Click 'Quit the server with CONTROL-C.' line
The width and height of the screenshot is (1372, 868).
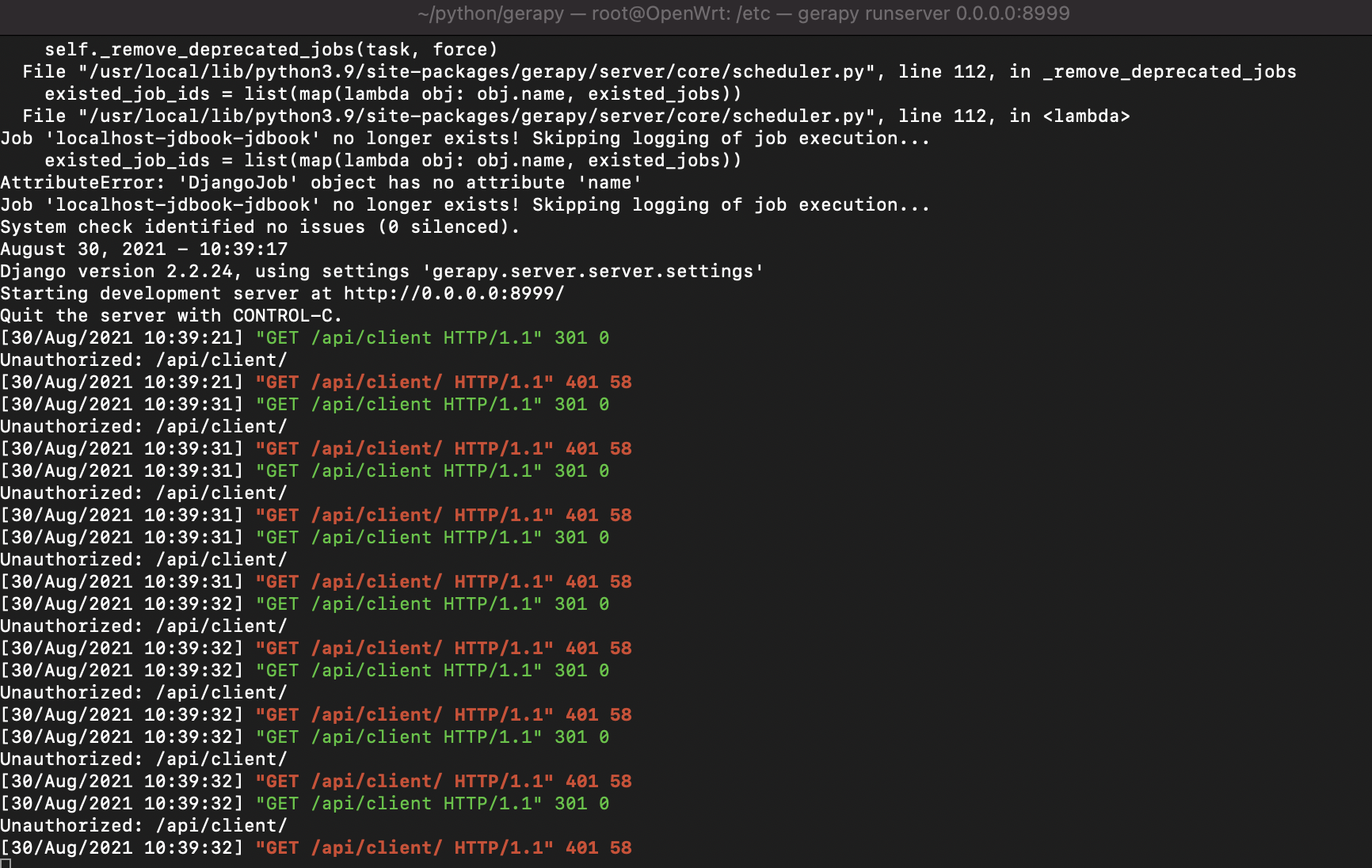click(x=171, y=316)
